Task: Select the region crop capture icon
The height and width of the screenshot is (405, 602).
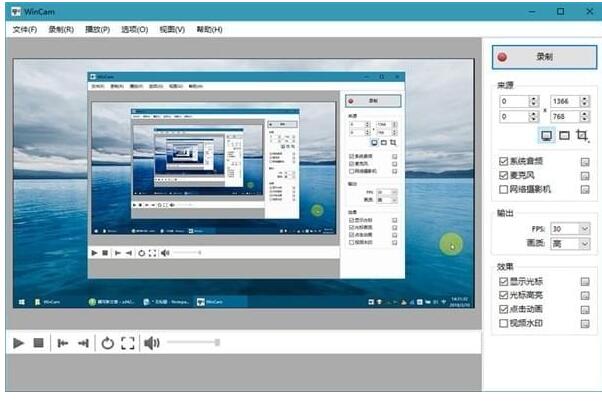Action: click(x=582, y=135)
